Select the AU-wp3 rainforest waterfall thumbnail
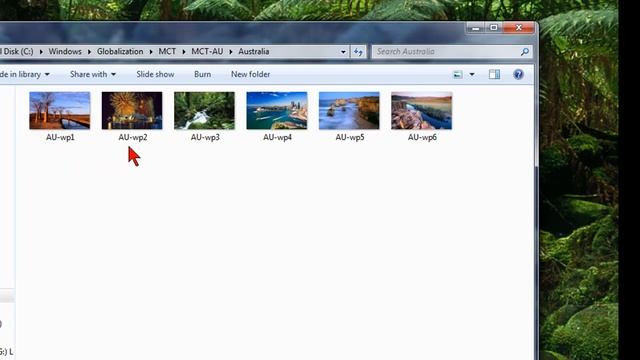 [x=204, y=111]
